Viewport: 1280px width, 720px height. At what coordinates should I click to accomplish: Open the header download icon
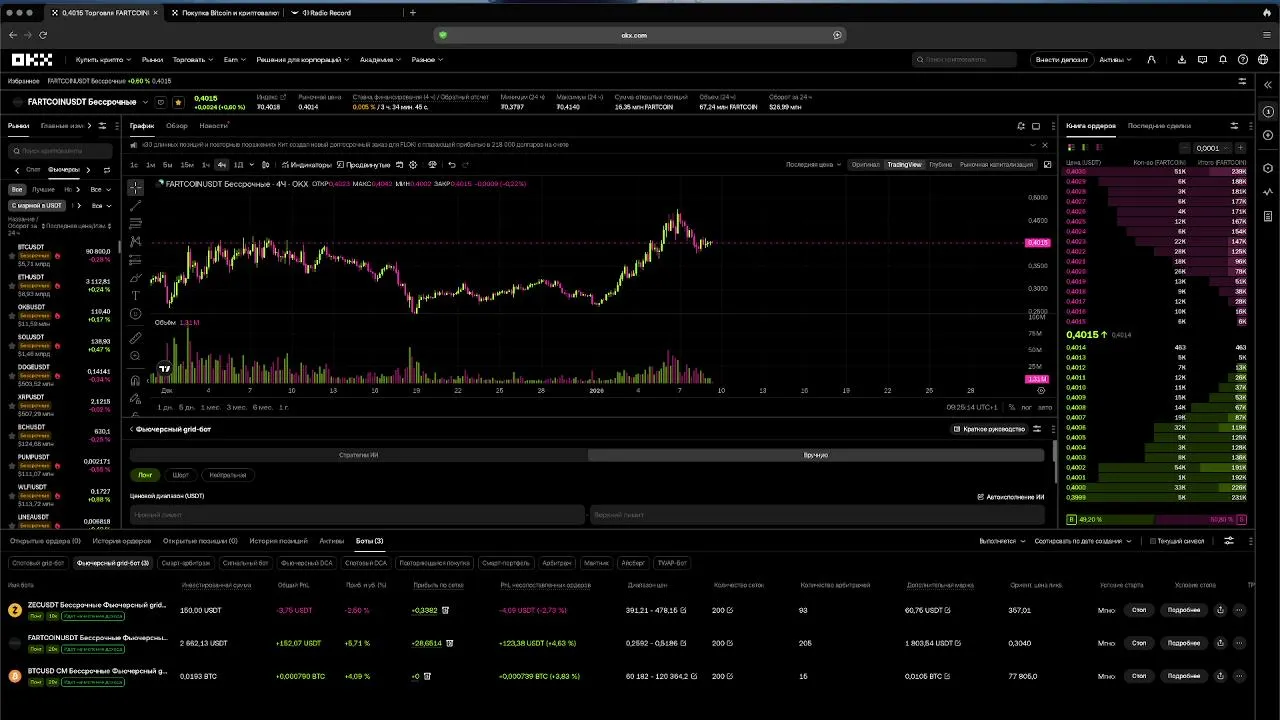tap(1182, 60)
